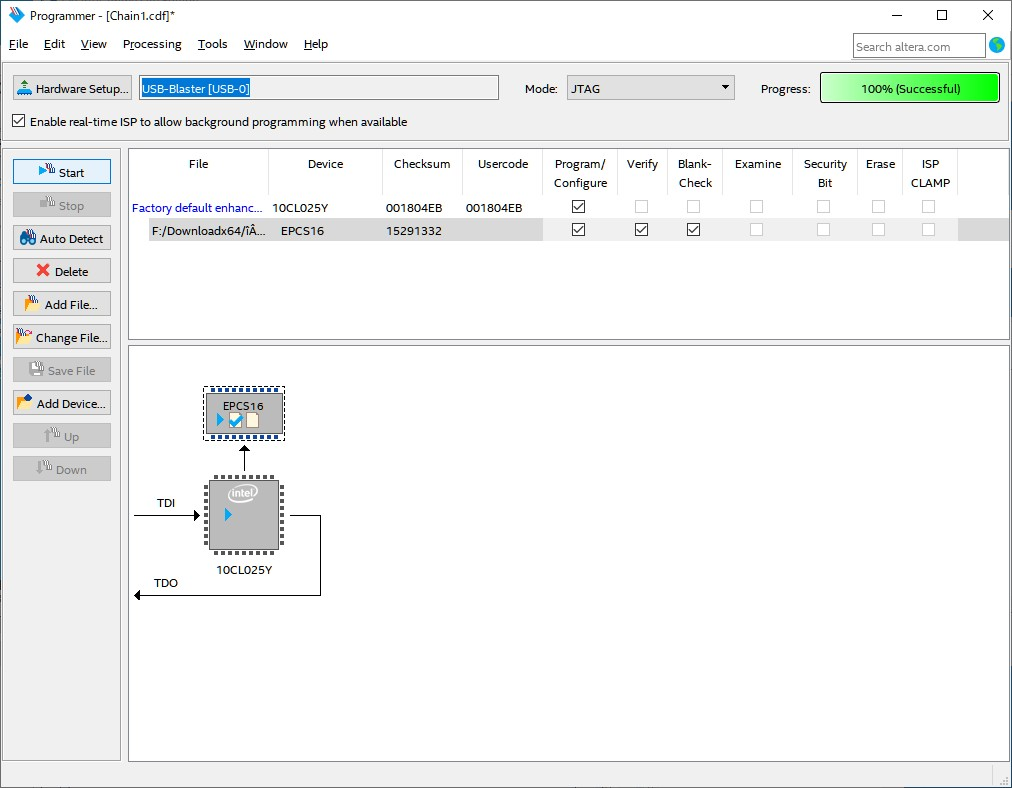The width and height of the screenshot is (1012, 788).
Task: Toggle Verify for 10CL025Y row
Action: 641,207
